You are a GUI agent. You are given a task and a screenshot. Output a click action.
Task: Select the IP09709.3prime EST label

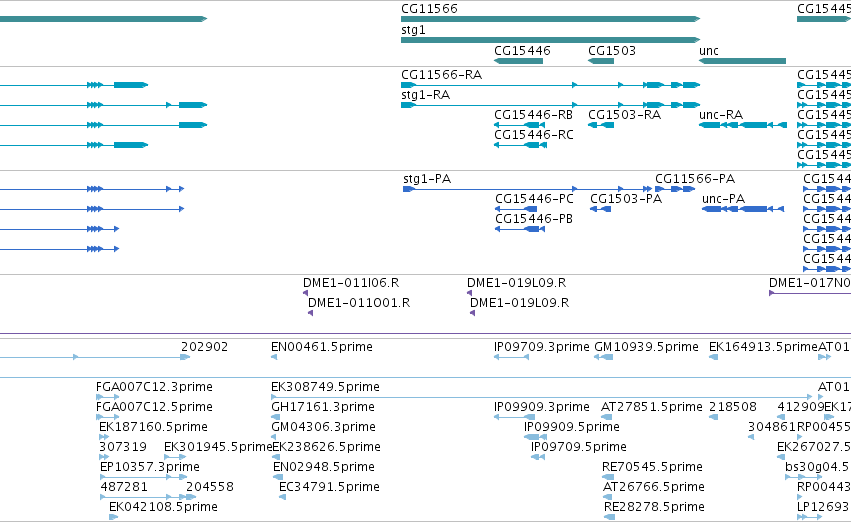click(542, 347)
